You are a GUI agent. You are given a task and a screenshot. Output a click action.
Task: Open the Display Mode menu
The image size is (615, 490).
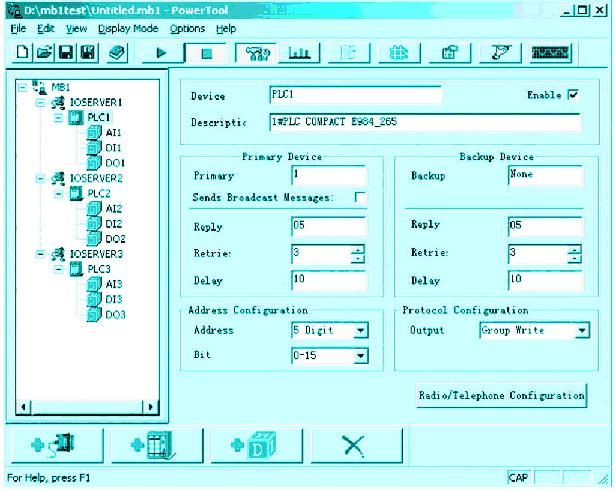click(x=128, y=29)
